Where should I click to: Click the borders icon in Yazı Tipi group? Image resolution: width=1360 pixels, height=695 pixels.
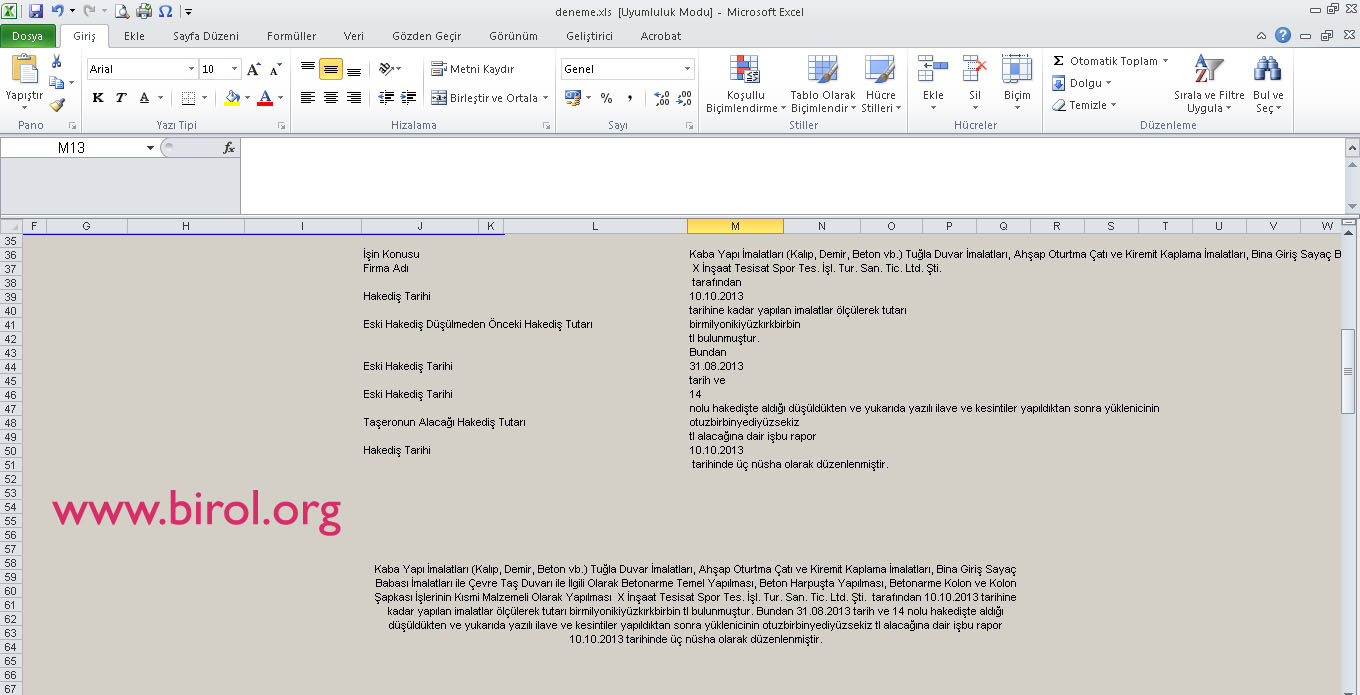coord(188,98)
